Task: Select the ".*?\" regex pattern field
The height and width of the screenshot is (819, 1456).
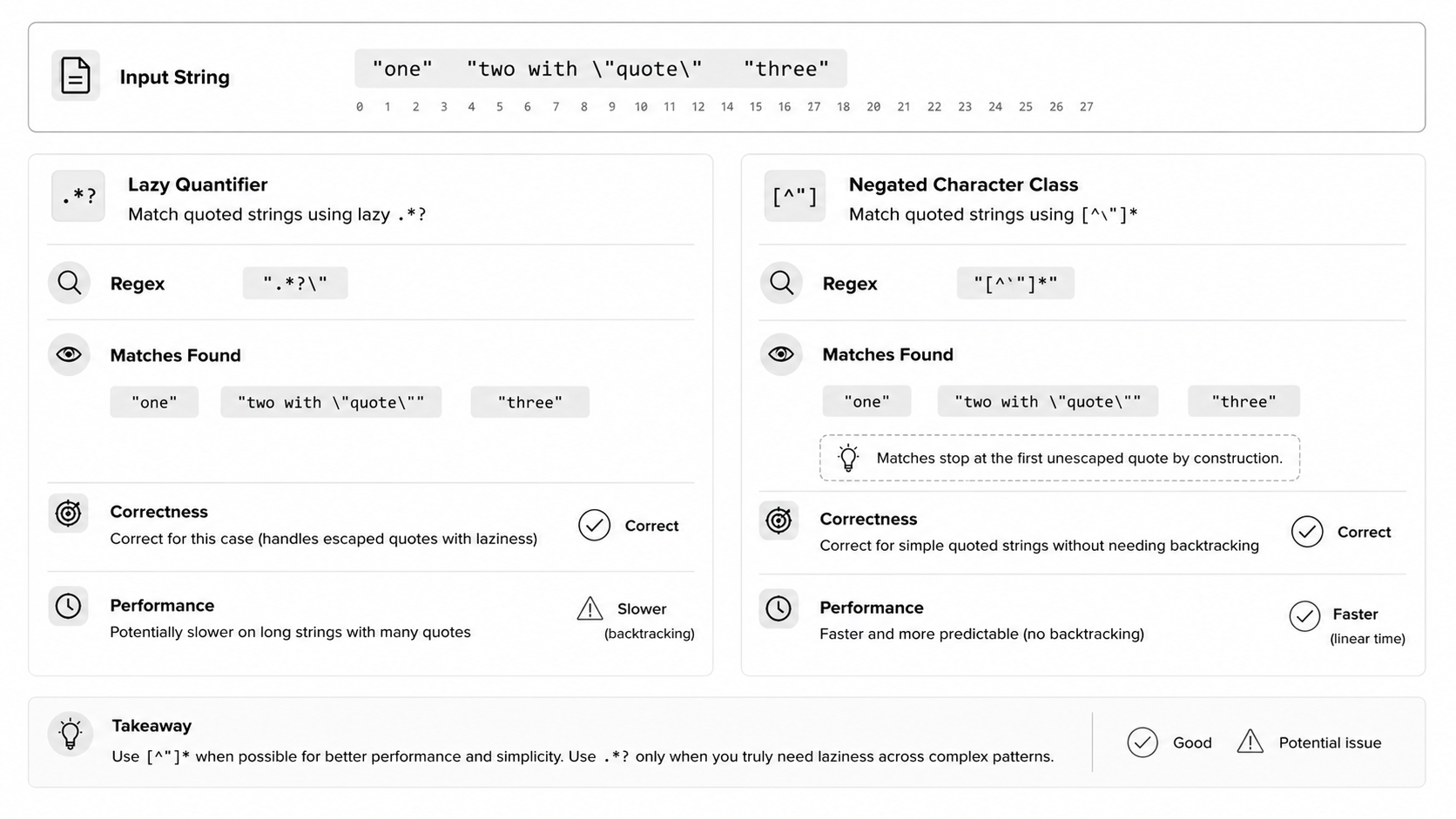Action: click(295, 283)
